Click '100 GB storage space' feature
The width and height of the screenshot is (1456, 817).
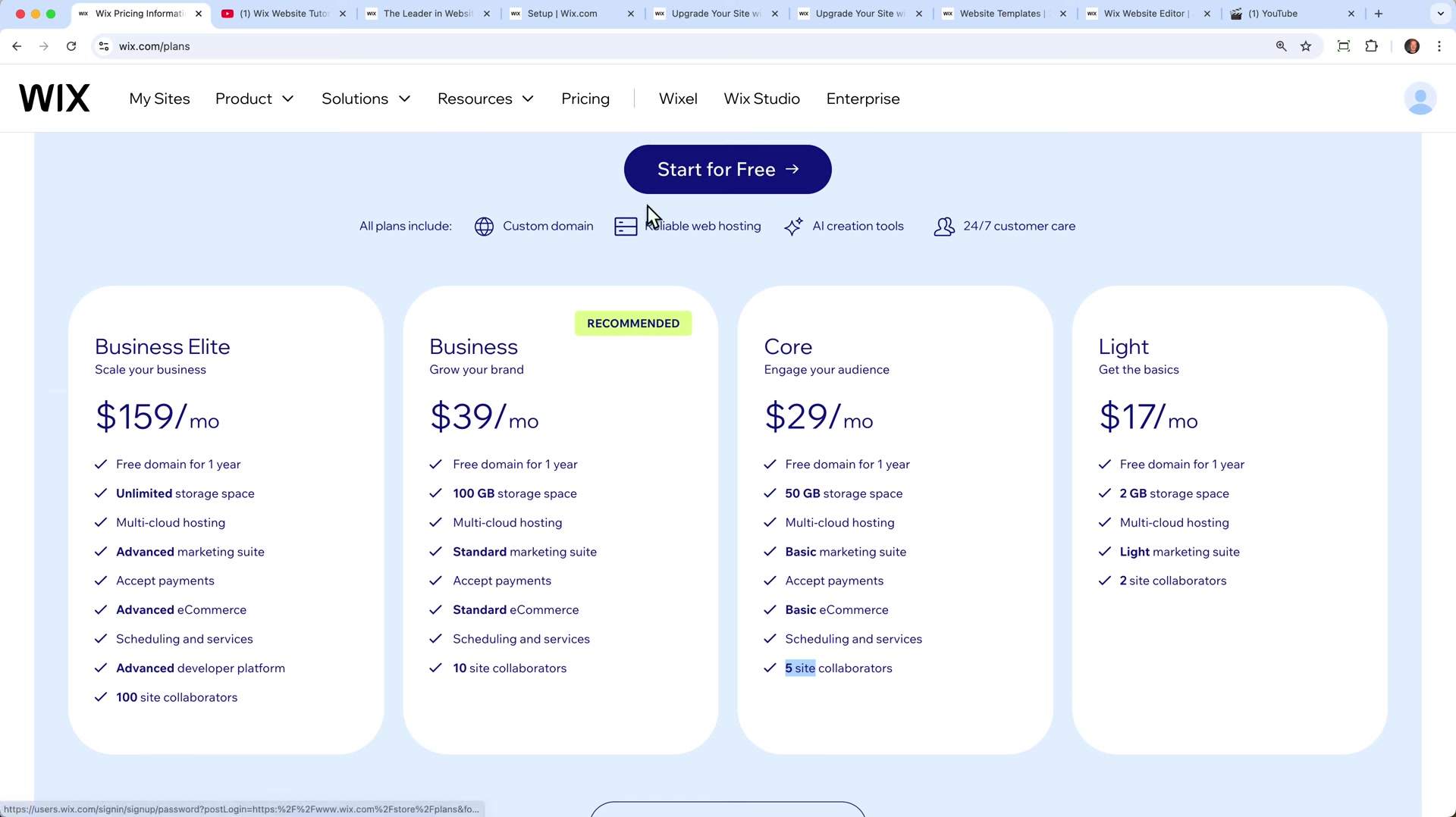pos(515,493)
